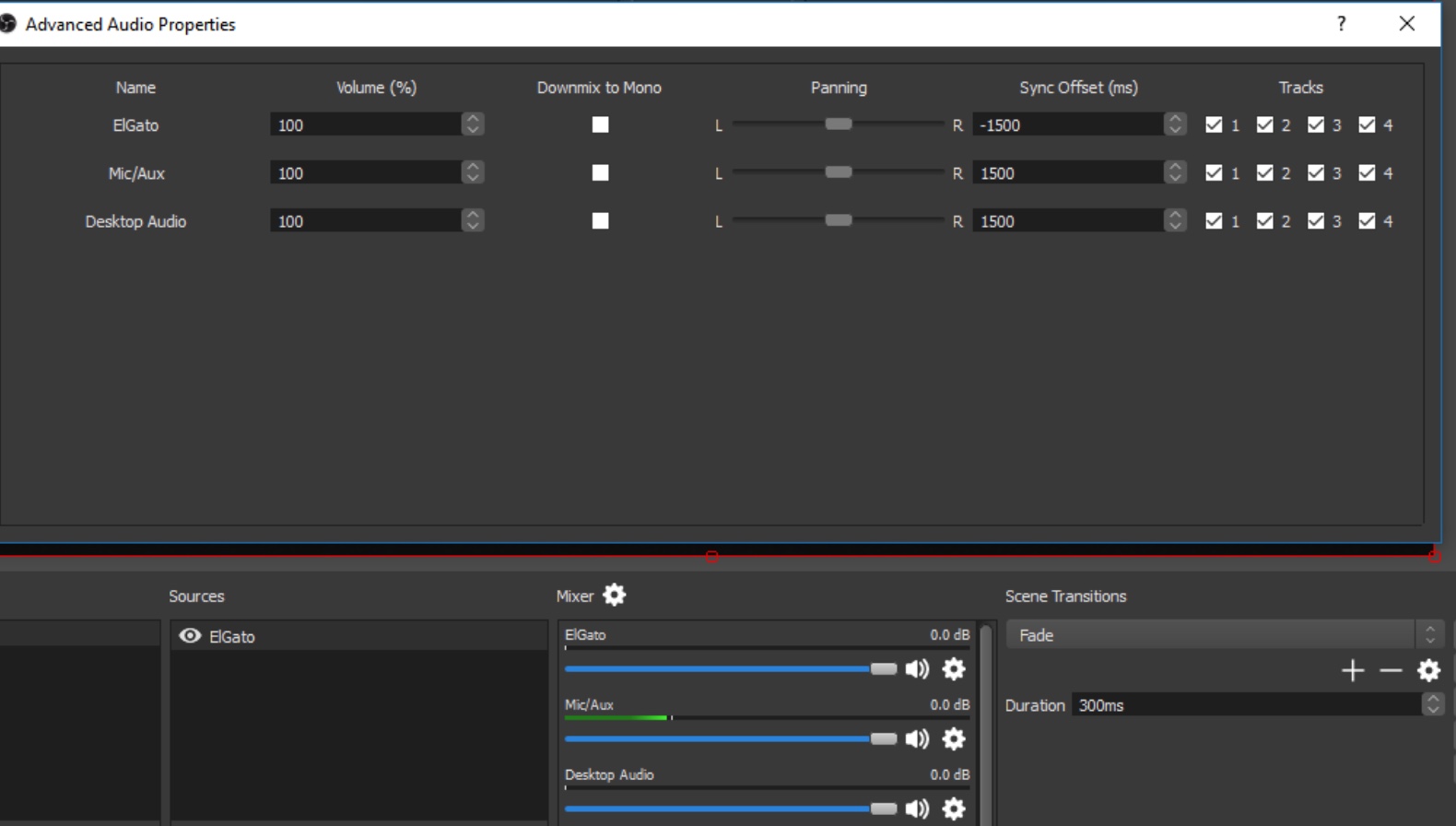Open ElGato channel settings gear in Mixer
1456x826 pixels.
point(954,669)
